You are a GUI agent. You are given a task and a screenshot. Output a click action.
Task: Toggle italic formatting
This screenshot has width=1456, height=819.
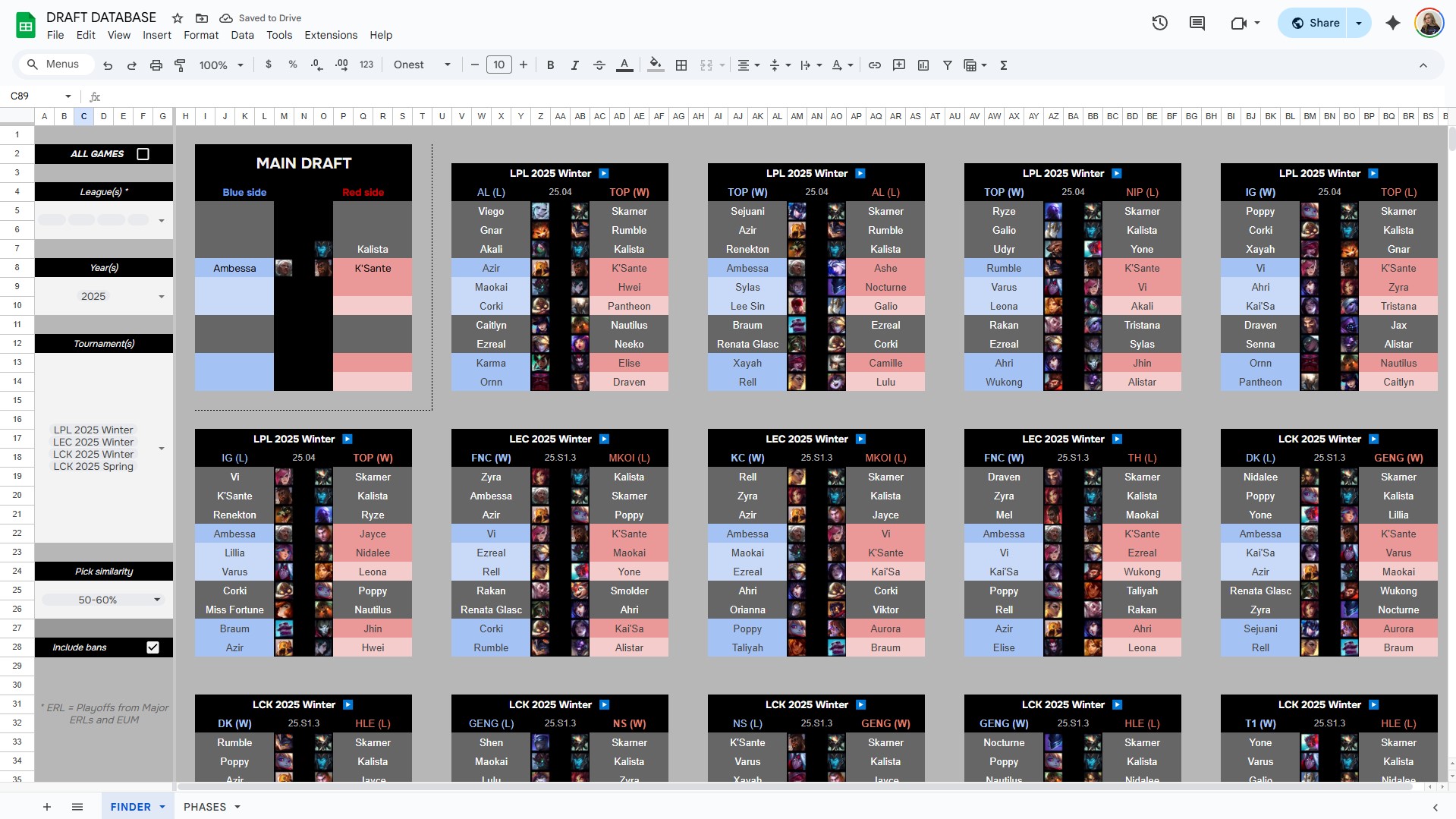(x=575, y=65)
